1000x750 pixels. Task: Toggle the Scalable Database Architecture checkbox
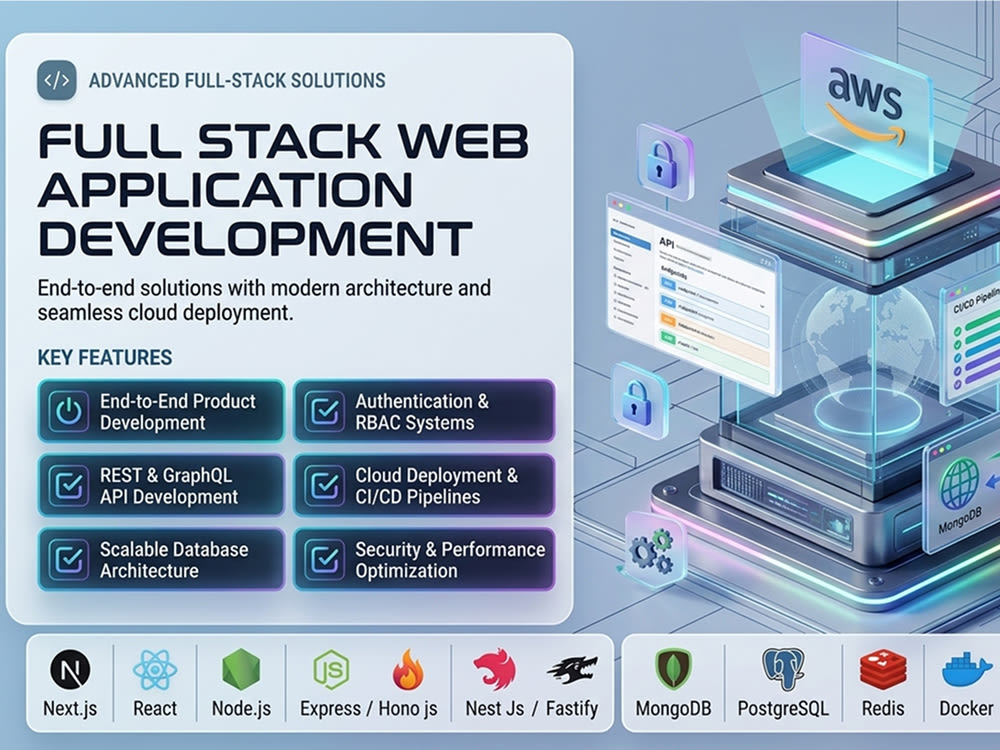coord(69,559)
